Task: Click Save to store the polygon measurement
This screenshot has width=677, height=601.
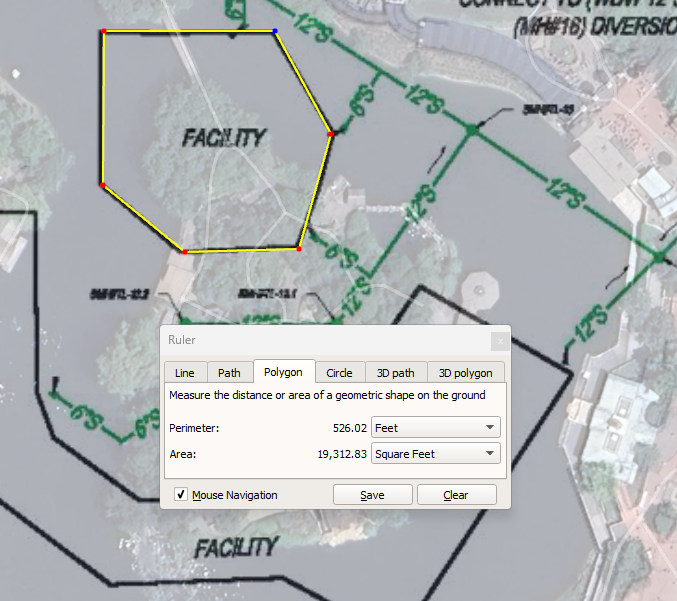Action: [372, 495]
